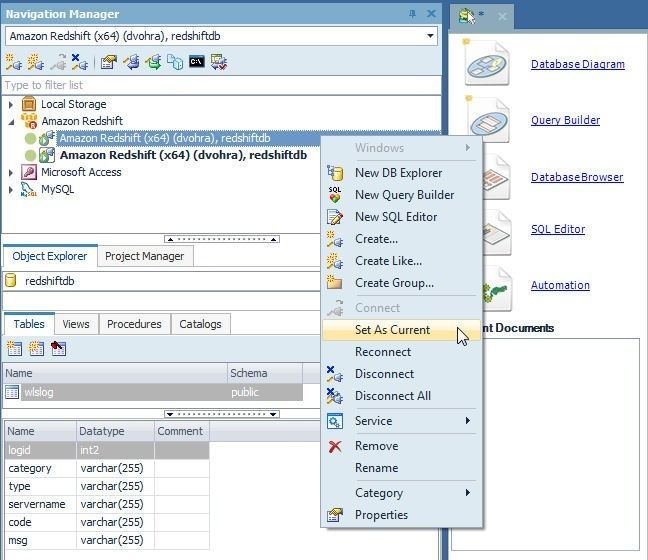This screenshot has width=648, height=560.
Task: Select Rename from the context menu
Action: (402, 467)
